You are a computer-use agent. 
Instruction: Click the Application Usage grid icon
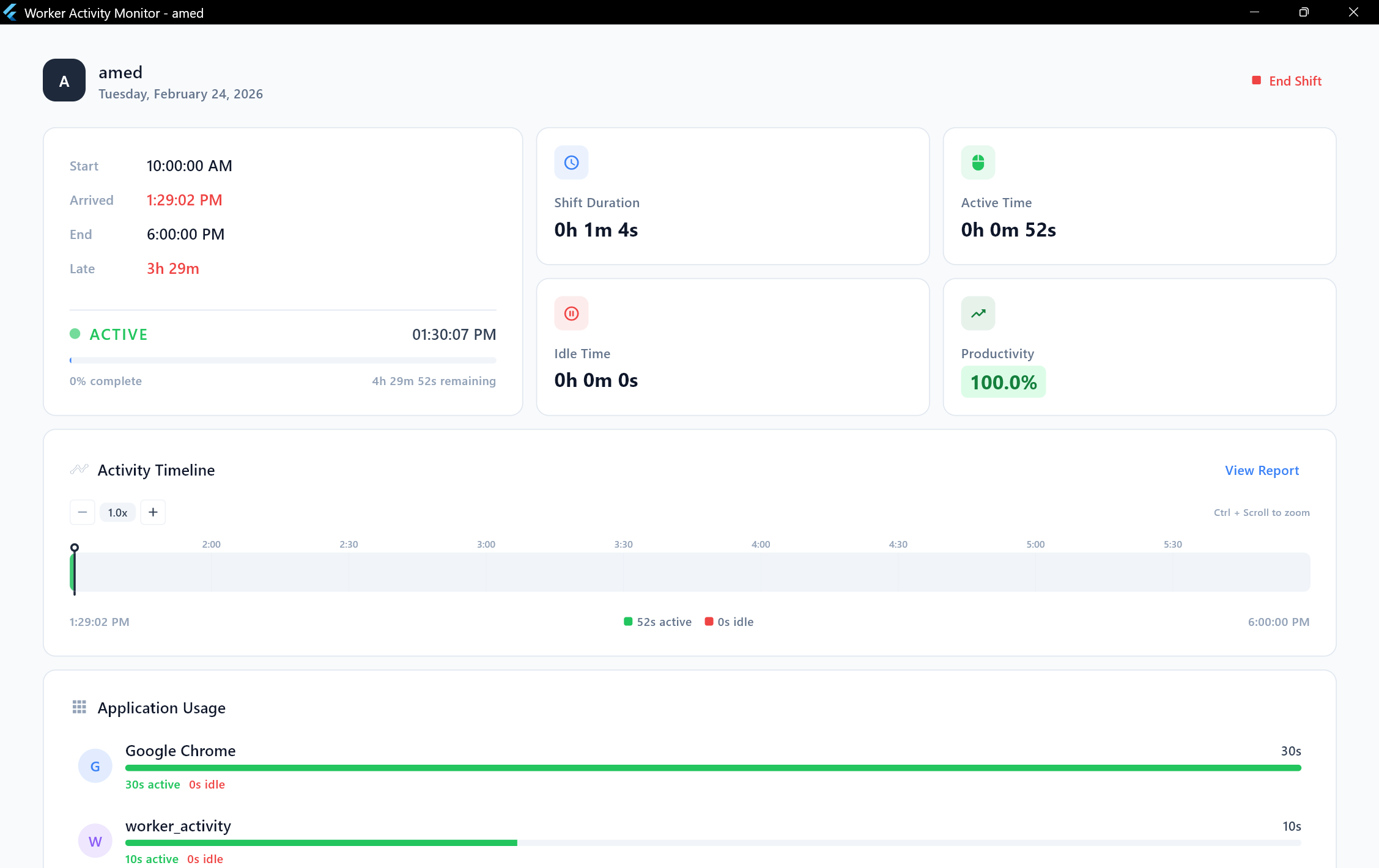pos(79,707)
